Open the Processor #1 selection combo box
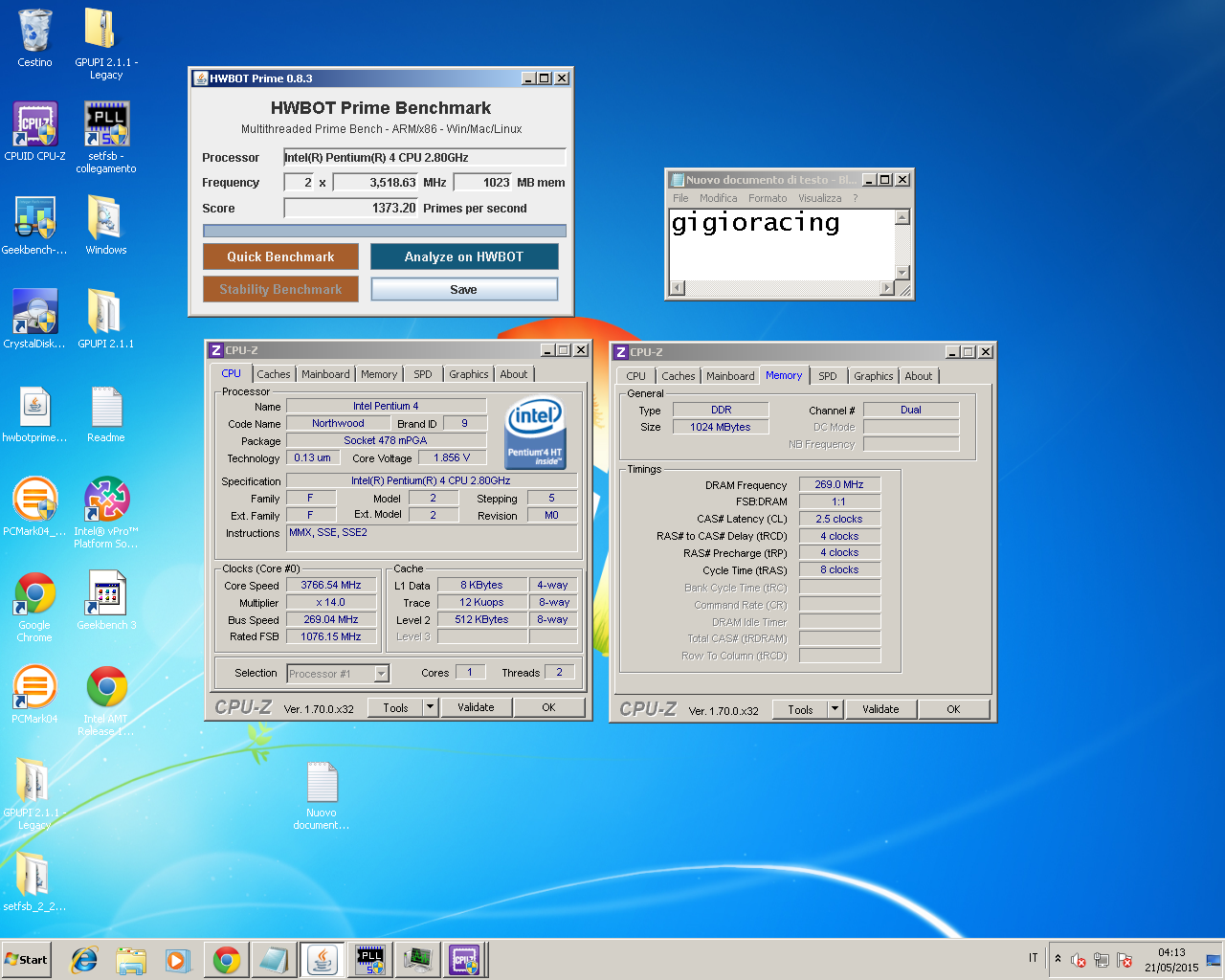The height and width of the screenshot is (980, 1225). [338, 674]
